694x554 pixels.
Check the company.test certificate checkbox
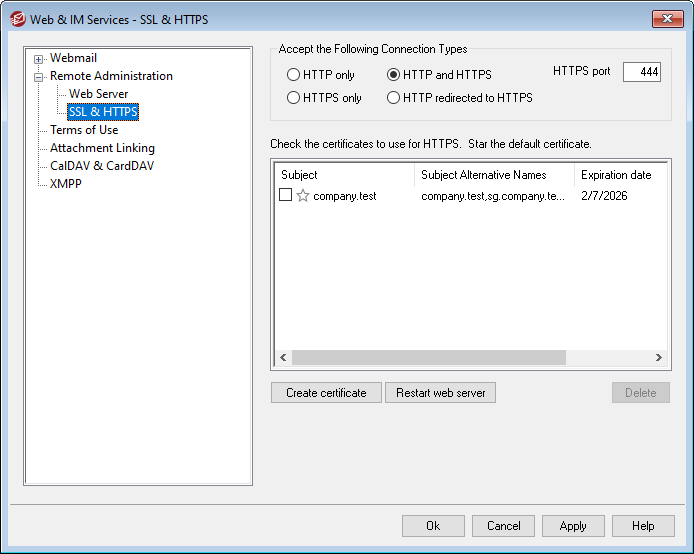coord(286,196)
